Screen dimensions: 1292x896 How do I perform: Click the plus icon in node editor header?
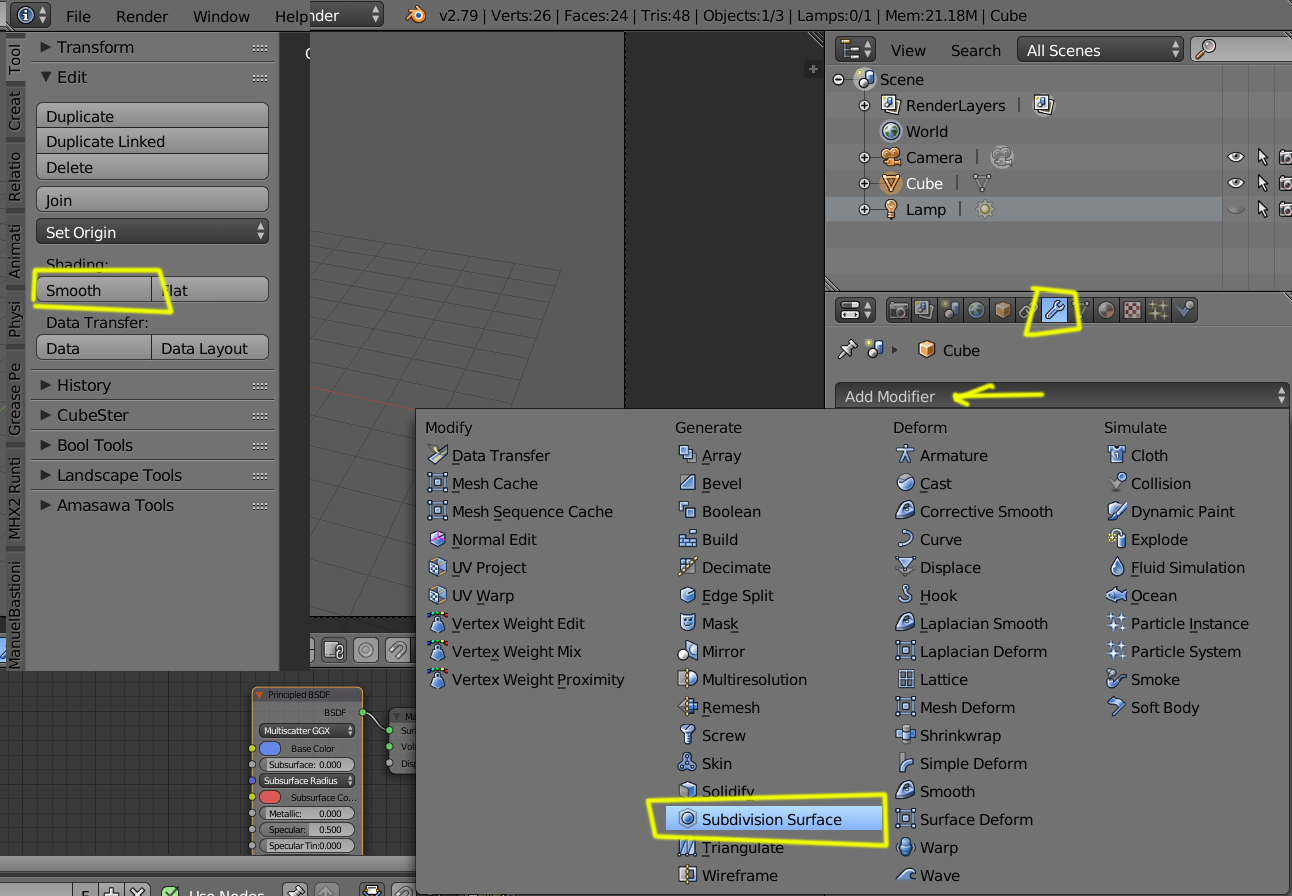pyautogui.click(x=113, y=891)
